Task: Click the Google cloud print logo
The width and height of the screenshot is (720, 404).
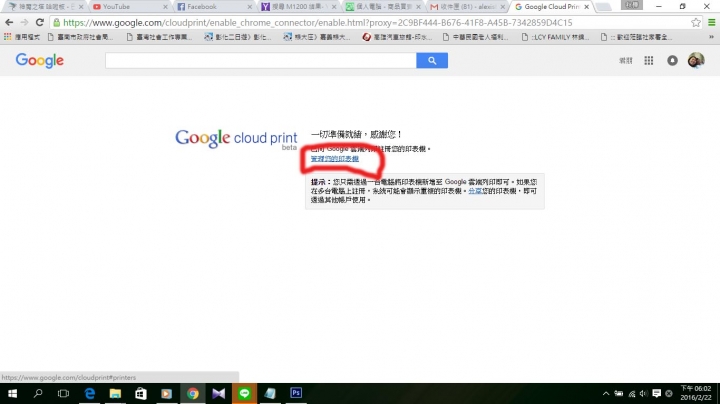Action: tap(236, 139)
